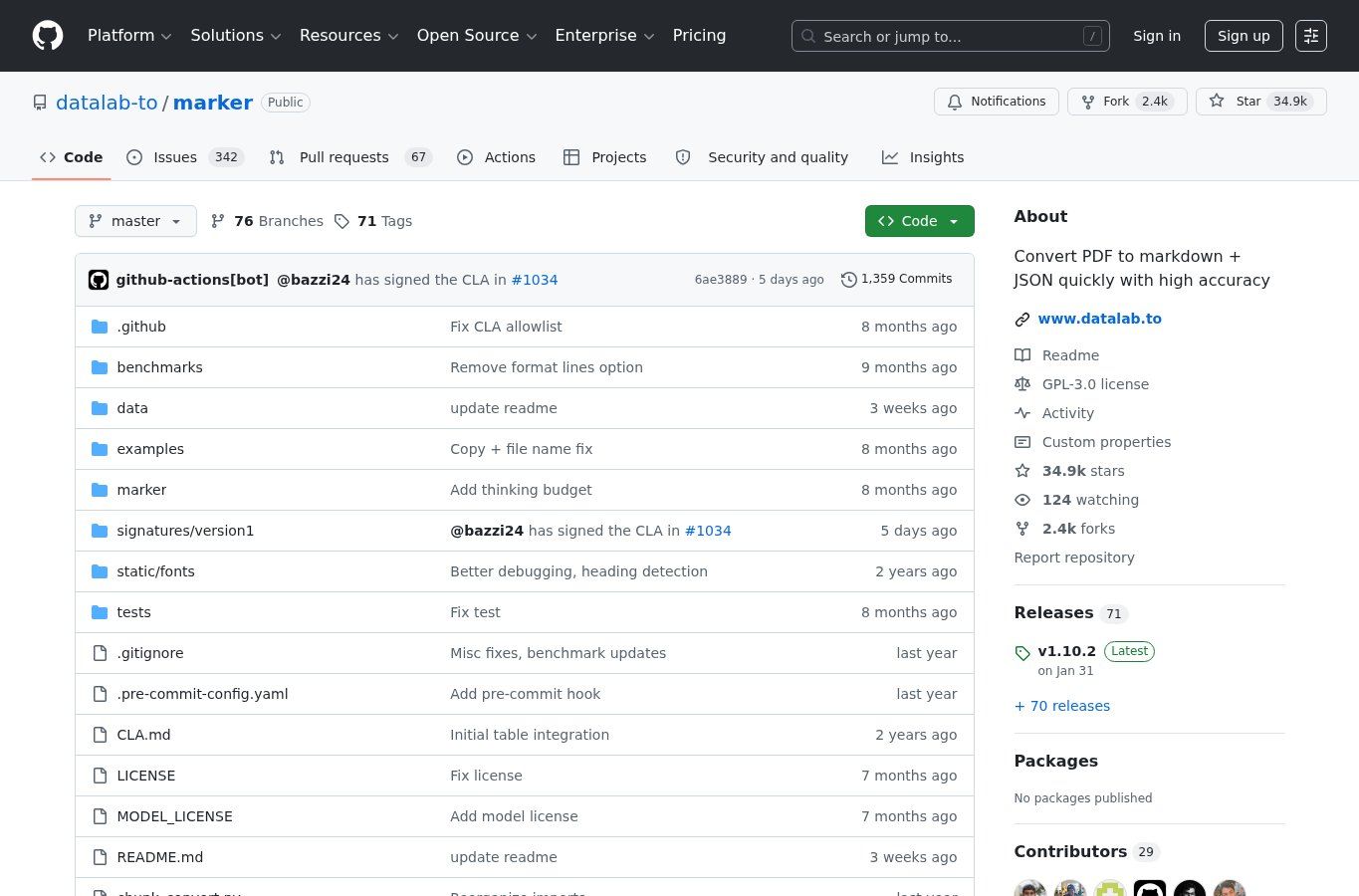Click the Sign in link

(x=1157, y=36)
